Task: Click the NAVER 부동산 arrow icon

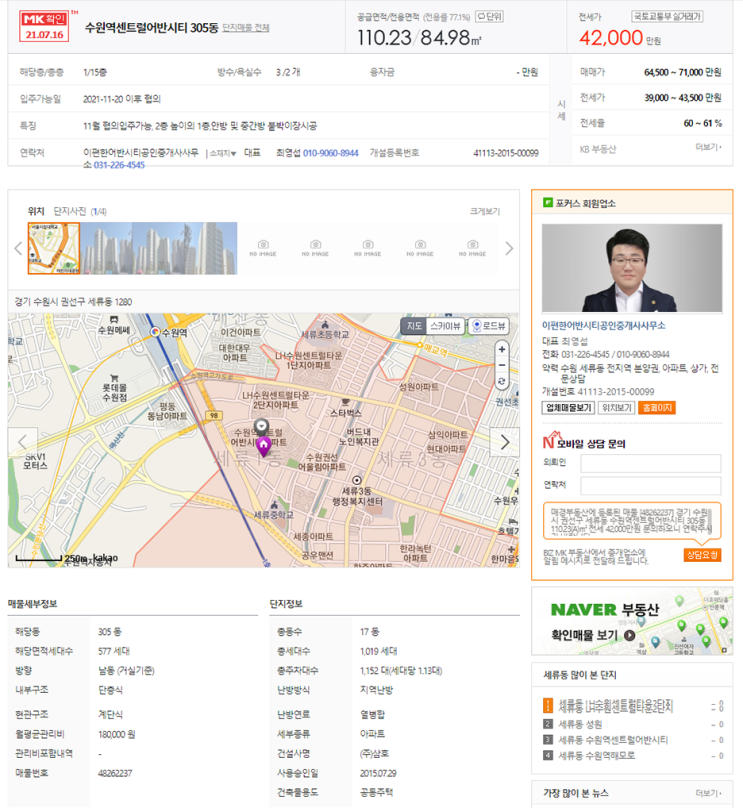Action: pyautogui.click(x=629, y=635)
